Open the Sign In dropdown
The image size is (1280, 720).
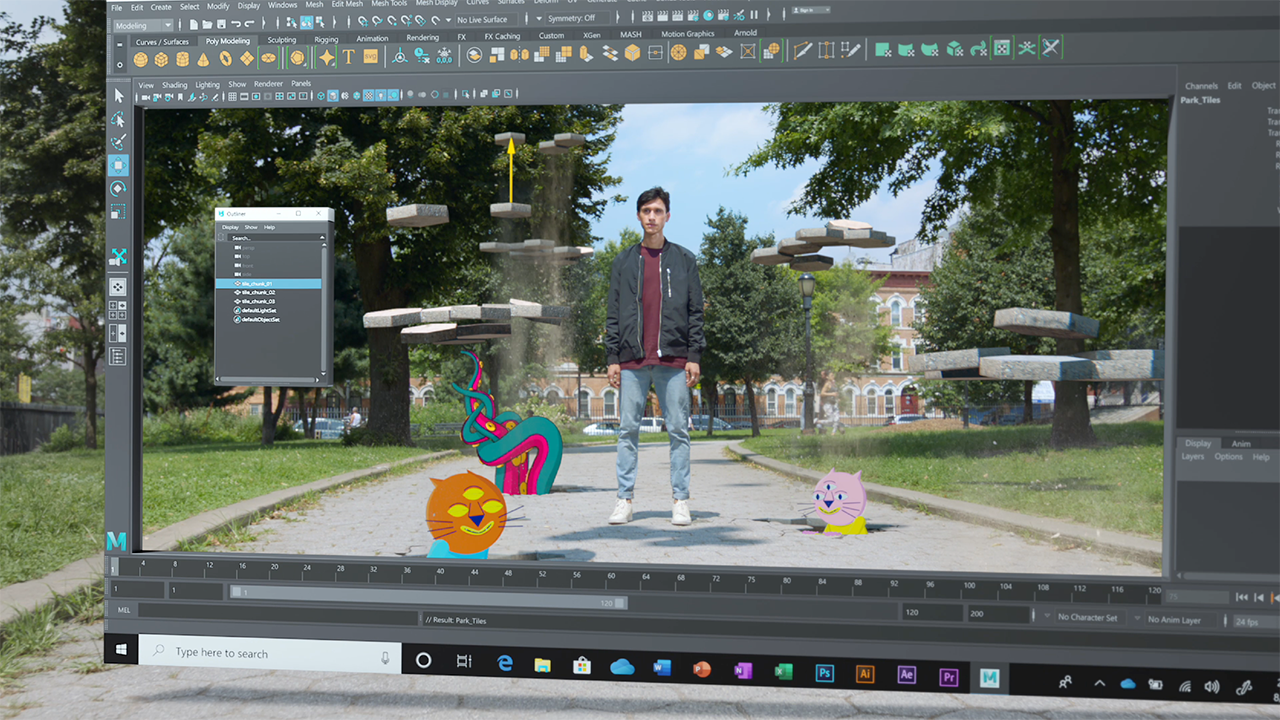(810, 10)
